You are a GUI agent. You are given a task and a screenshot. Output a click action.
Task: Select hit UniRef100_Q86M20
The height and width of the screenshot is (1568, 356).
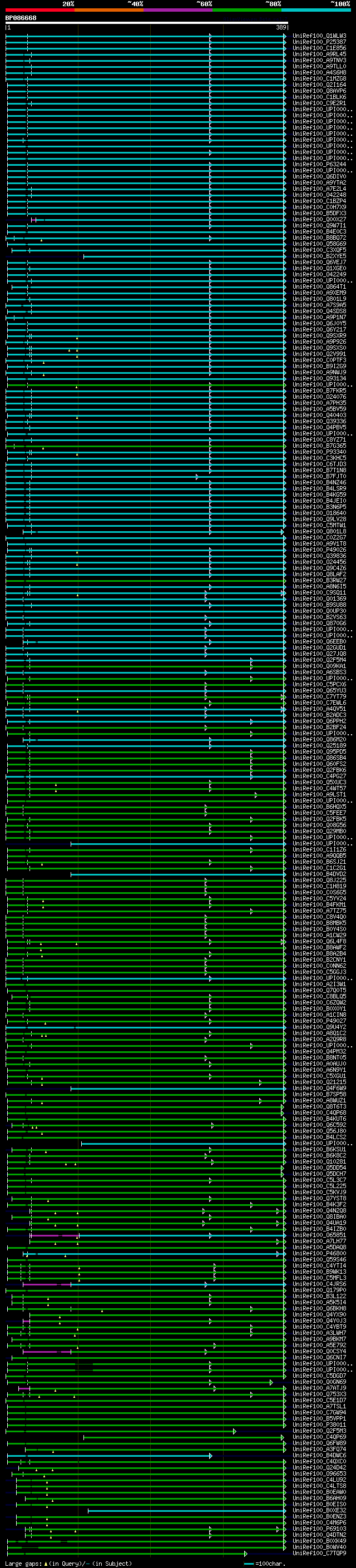319,740
